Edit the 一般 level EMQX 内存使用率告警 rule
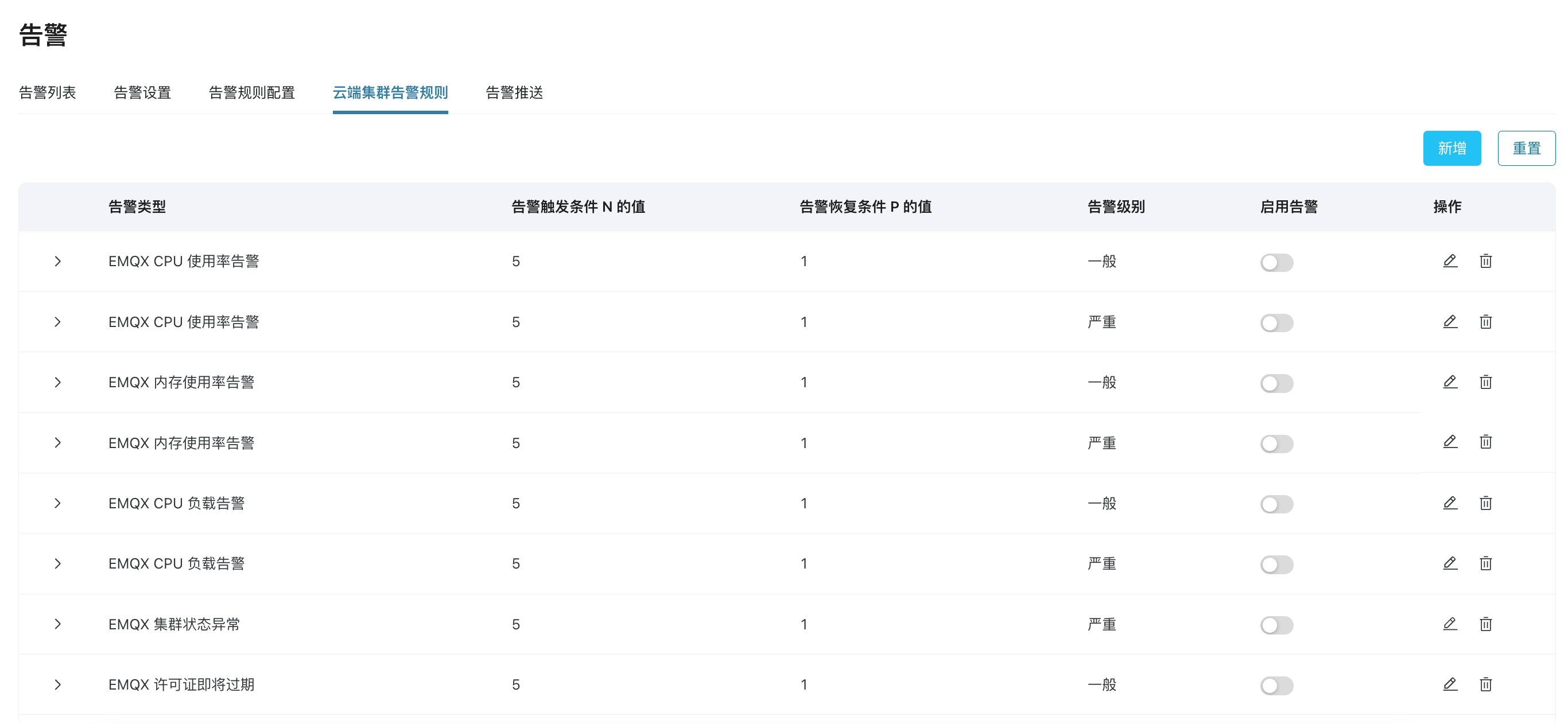 [x=1450, y=382]
